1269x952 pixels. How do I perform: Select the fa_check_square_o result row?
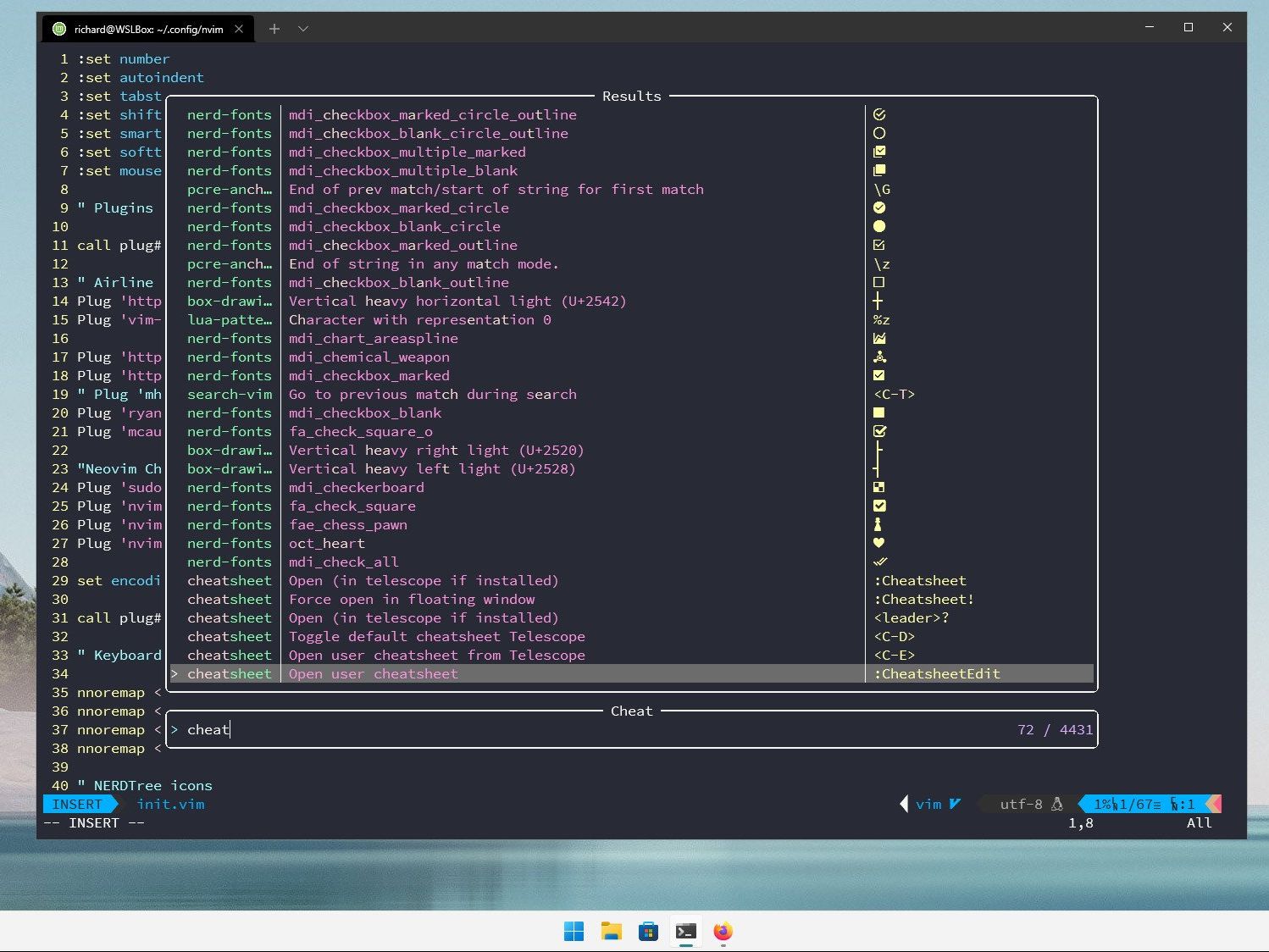tap(360, 432)
